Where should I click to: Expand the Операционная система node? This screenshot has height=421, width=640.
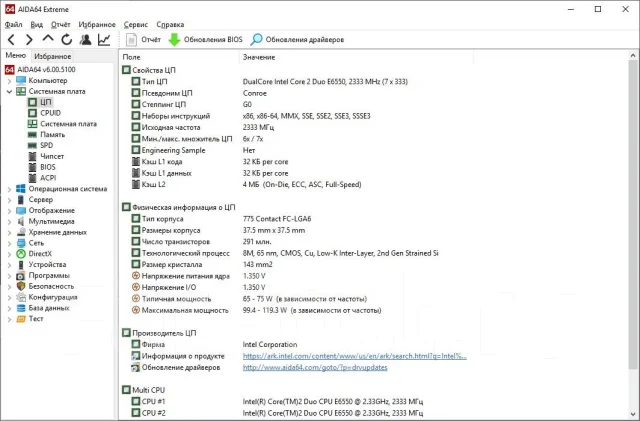pos(9,189)
